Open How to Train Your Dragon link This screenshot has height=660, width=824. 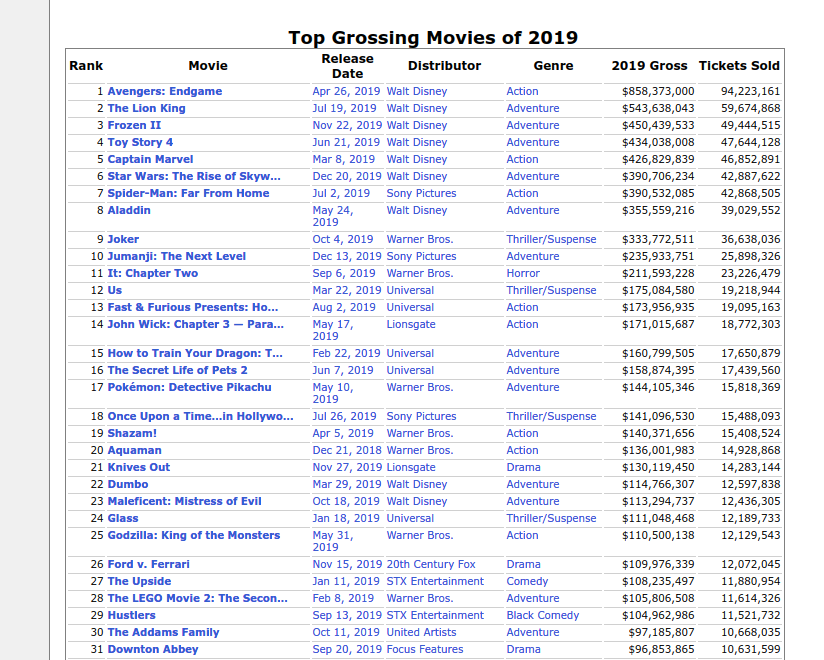(x=195, y=353)
